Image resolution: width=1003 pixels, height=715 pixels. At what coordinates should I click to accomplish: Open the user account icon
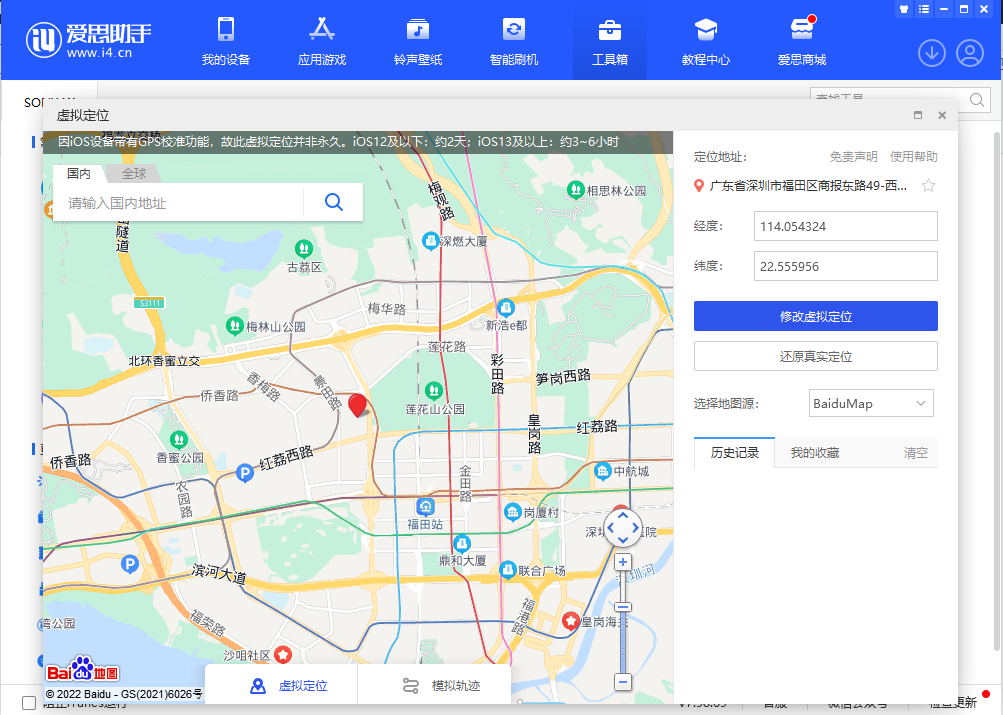pyautogui.click(x=970, y=53)
